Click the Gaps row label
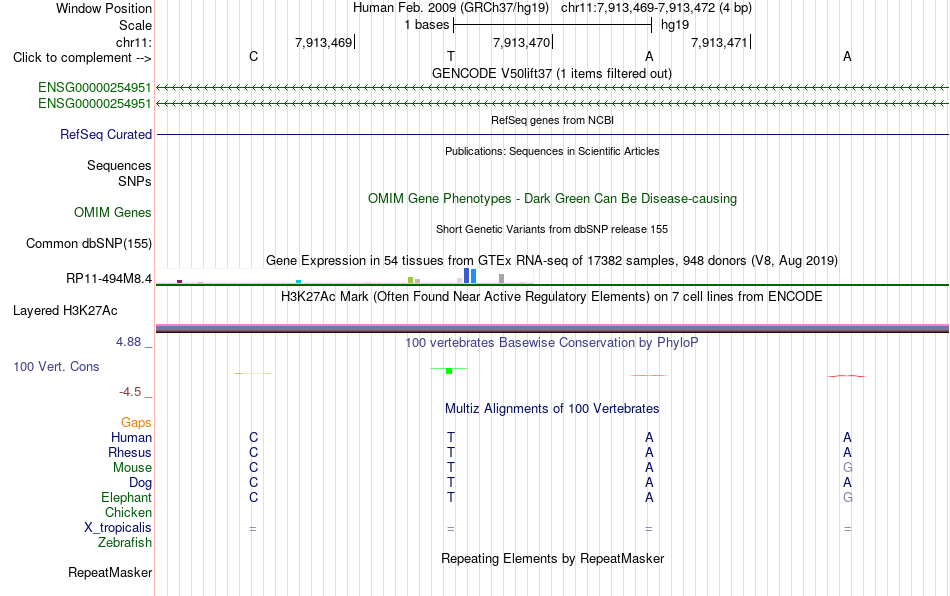 (x=136, y=422)
